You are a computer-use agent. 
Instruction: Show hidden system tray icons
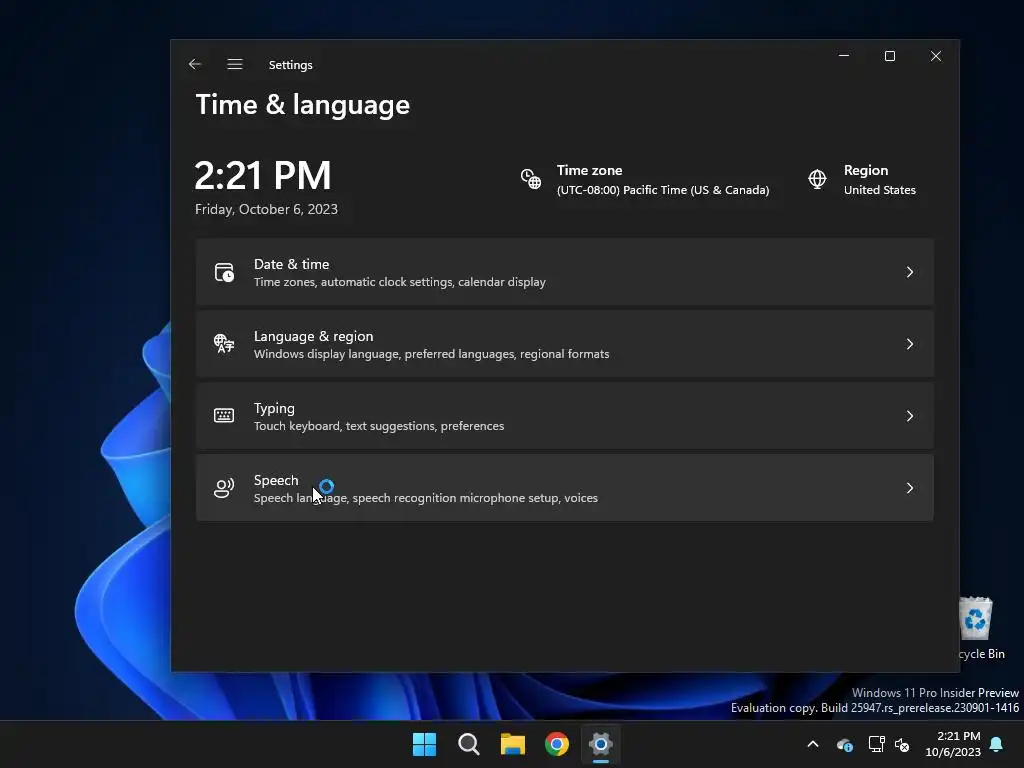(813, 744)
